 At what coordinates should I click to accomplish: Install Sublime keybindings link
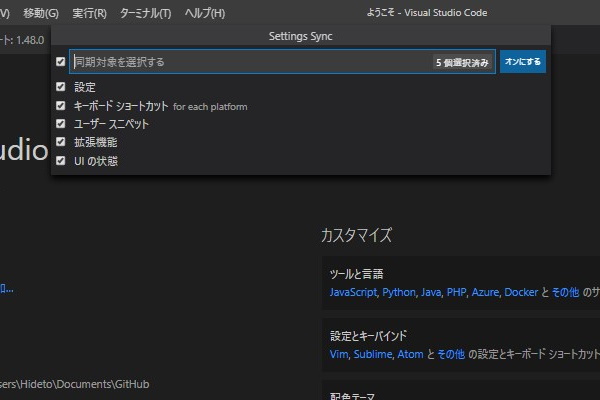coord(373,354)
